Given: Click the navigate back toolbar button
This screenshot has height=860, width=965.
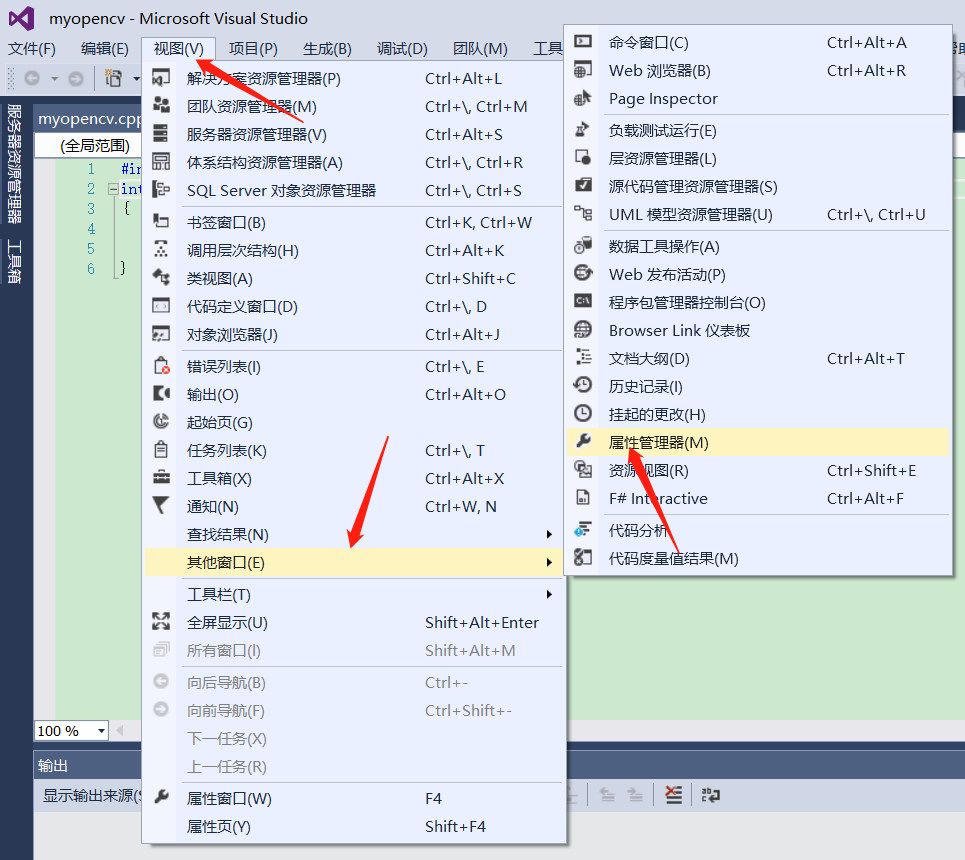Looking at the screenshot, I should (32, 78).
